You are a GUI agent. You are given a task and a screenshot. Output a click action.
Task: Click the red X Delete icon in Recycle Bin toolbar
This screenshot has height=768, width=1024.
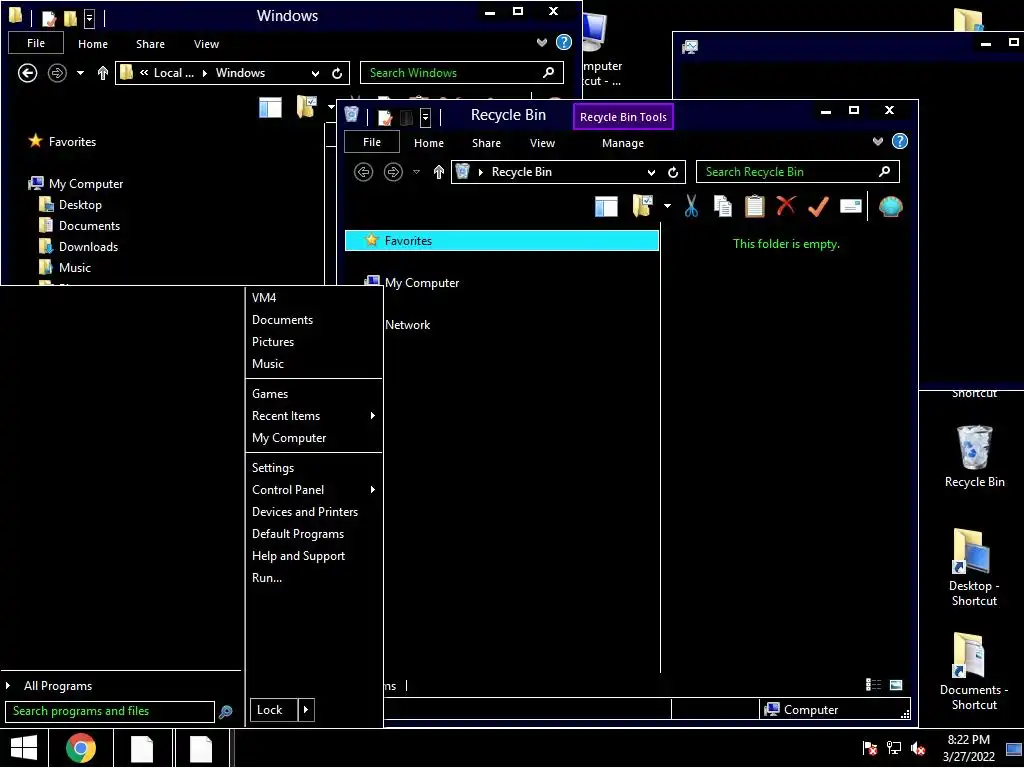tap(786, 206)
